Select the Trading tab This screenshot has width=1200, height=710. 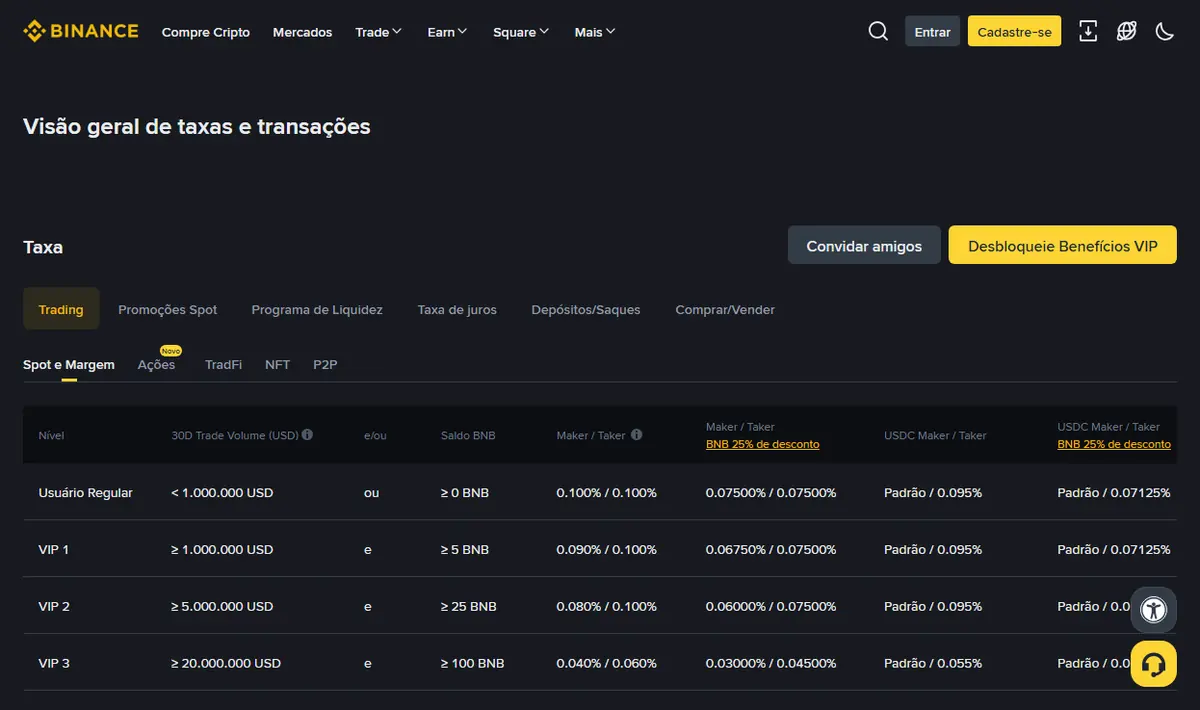(61, 309)
